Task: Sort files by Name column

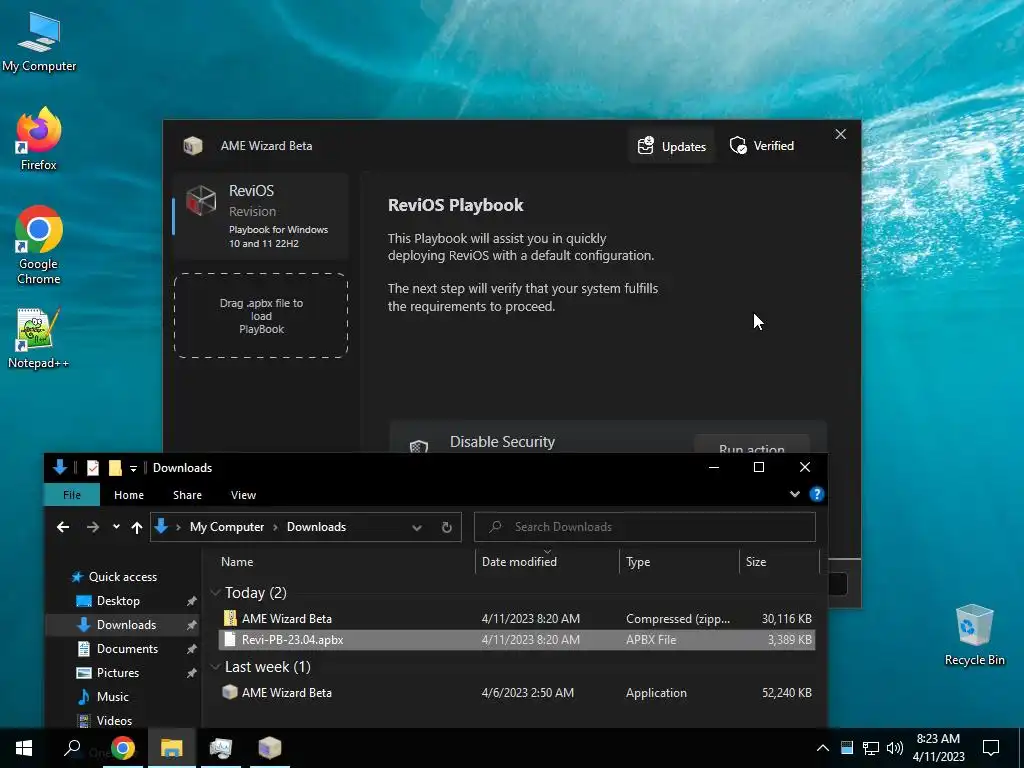Action: 345,562
